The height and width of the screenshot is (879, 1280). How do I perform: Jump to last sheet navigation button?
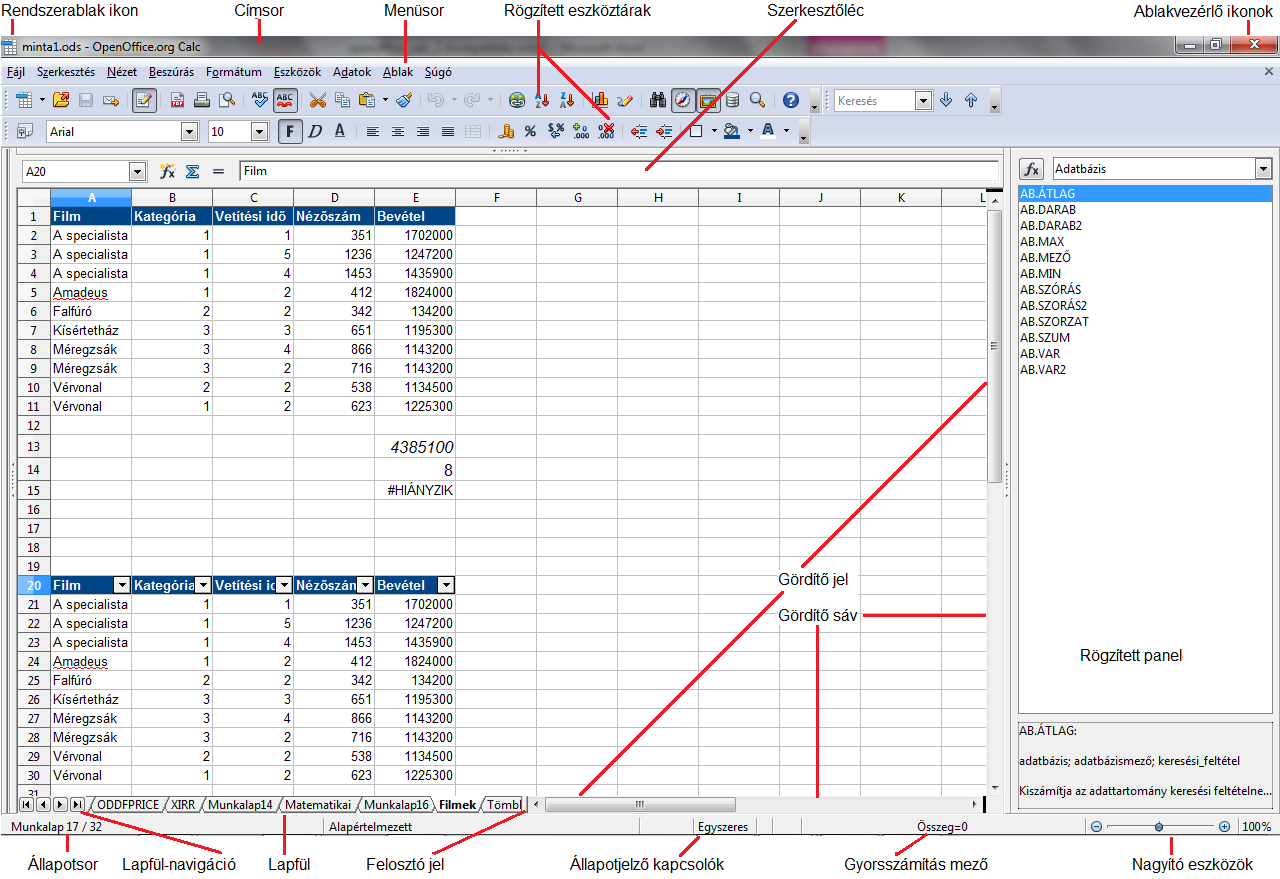77,804
